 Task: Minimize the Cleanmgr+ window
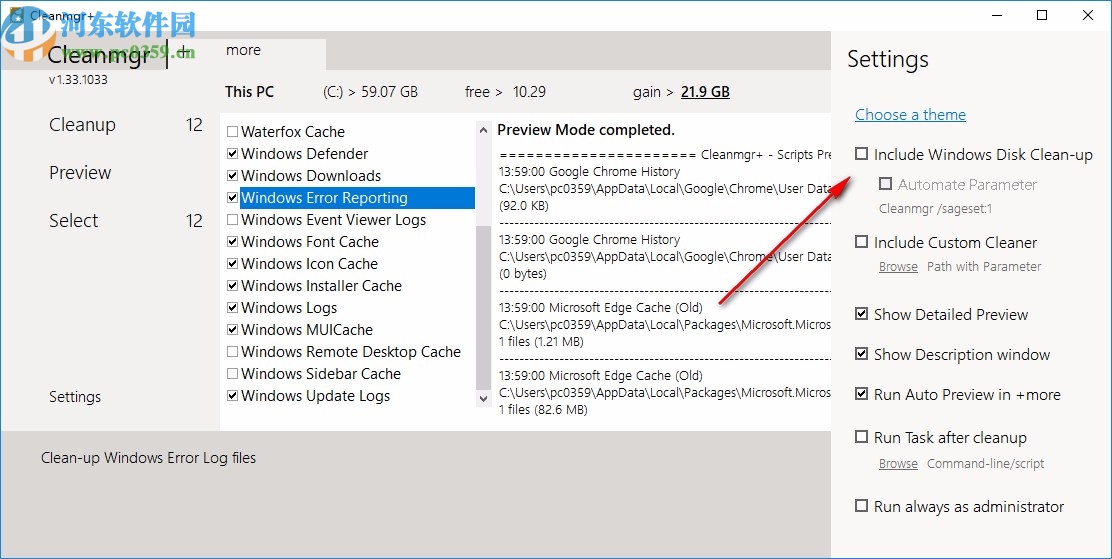point(997,15)
